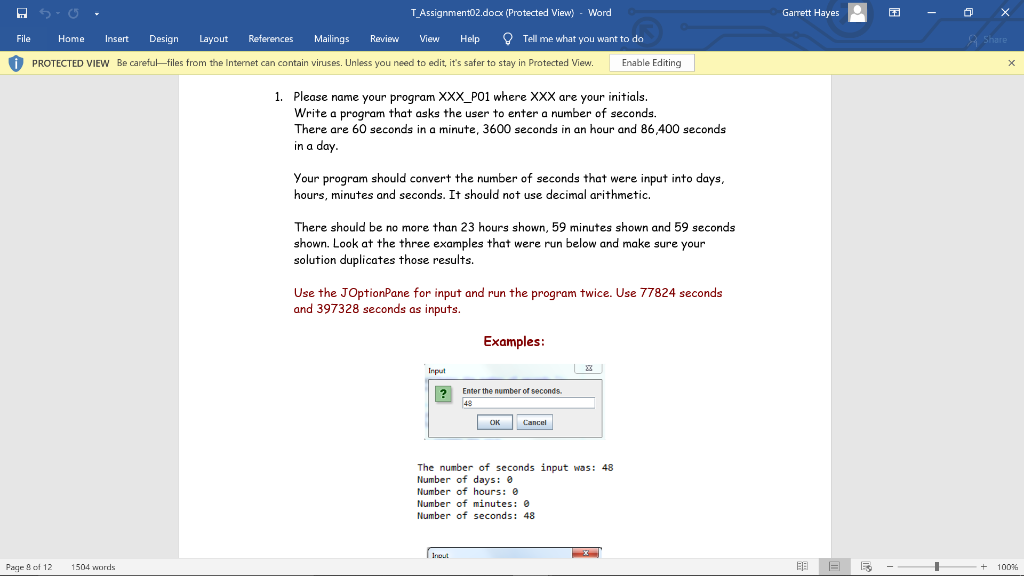Screen dimensions: 1024x576
Task: Switch to Read Mode in the status bar
Action: coord(802,566)
